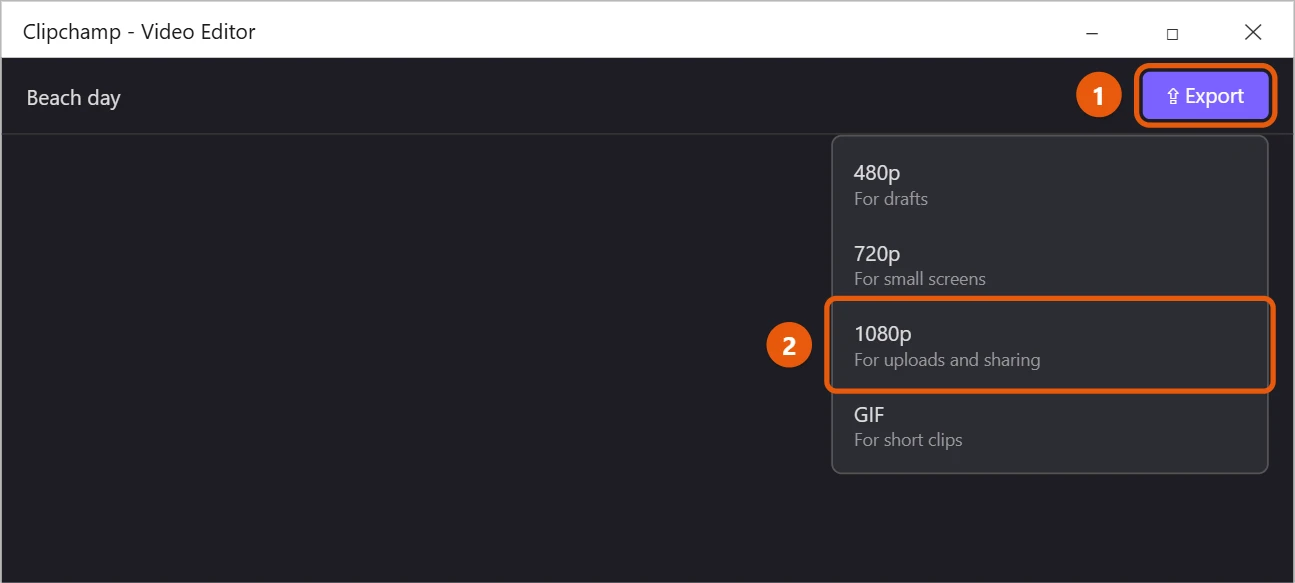This screenshot has height=583, width=1295.
Task: Select 720p for small screens
Action: tap(1050, 265)
